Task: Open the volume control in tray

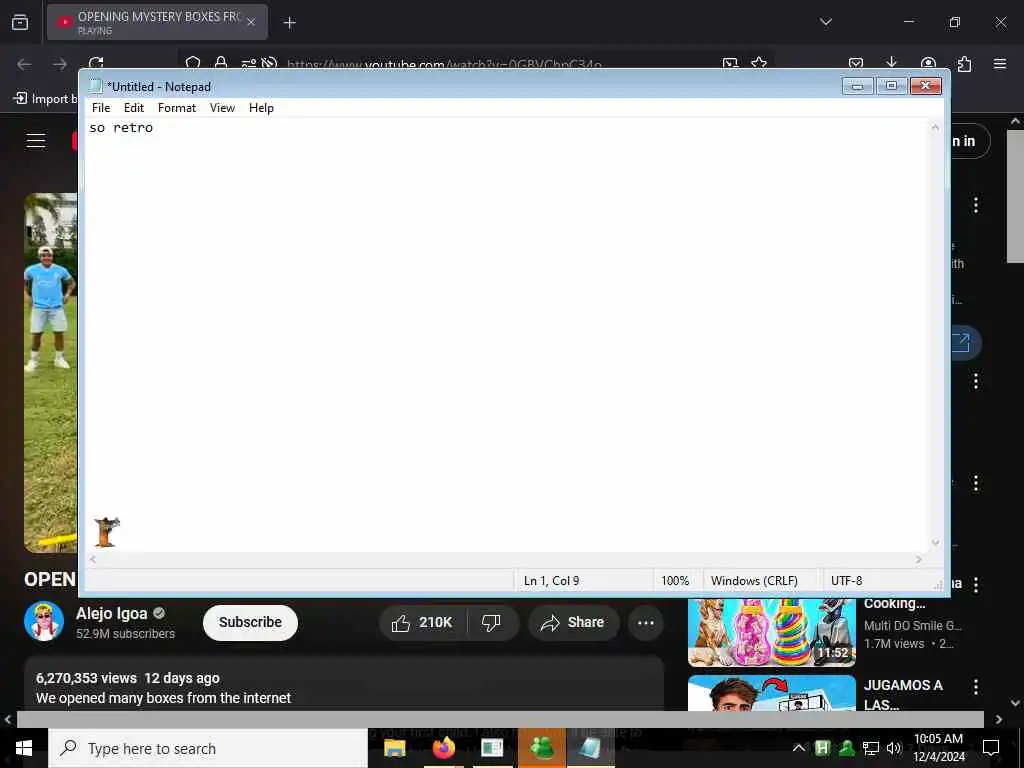Action: click(x=894, y=748)
